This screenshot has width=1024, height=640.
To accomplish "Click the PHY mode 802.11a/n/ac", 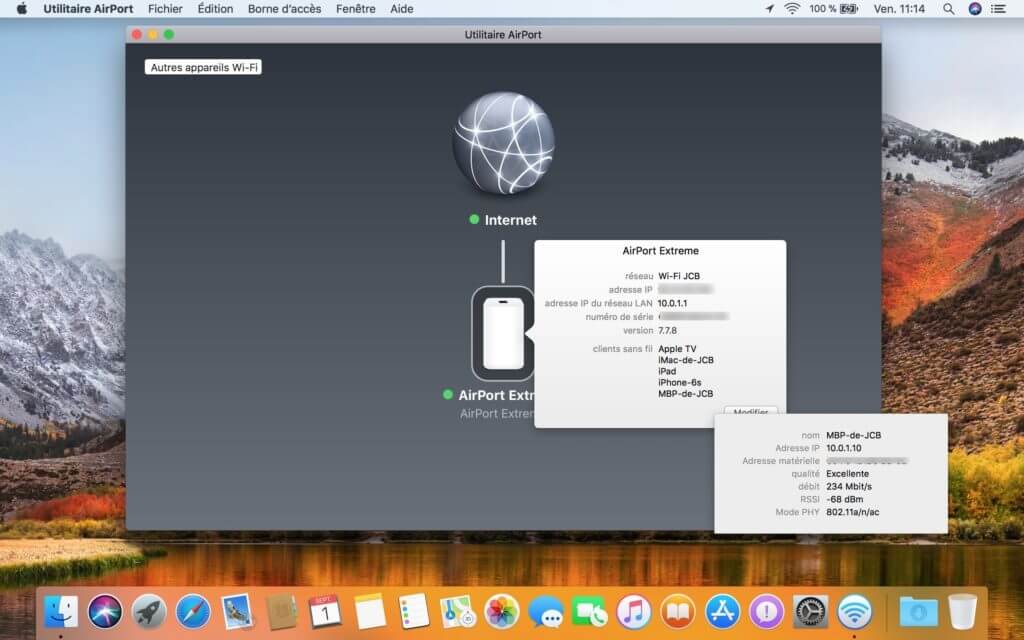I will click(x=852, y=512).
